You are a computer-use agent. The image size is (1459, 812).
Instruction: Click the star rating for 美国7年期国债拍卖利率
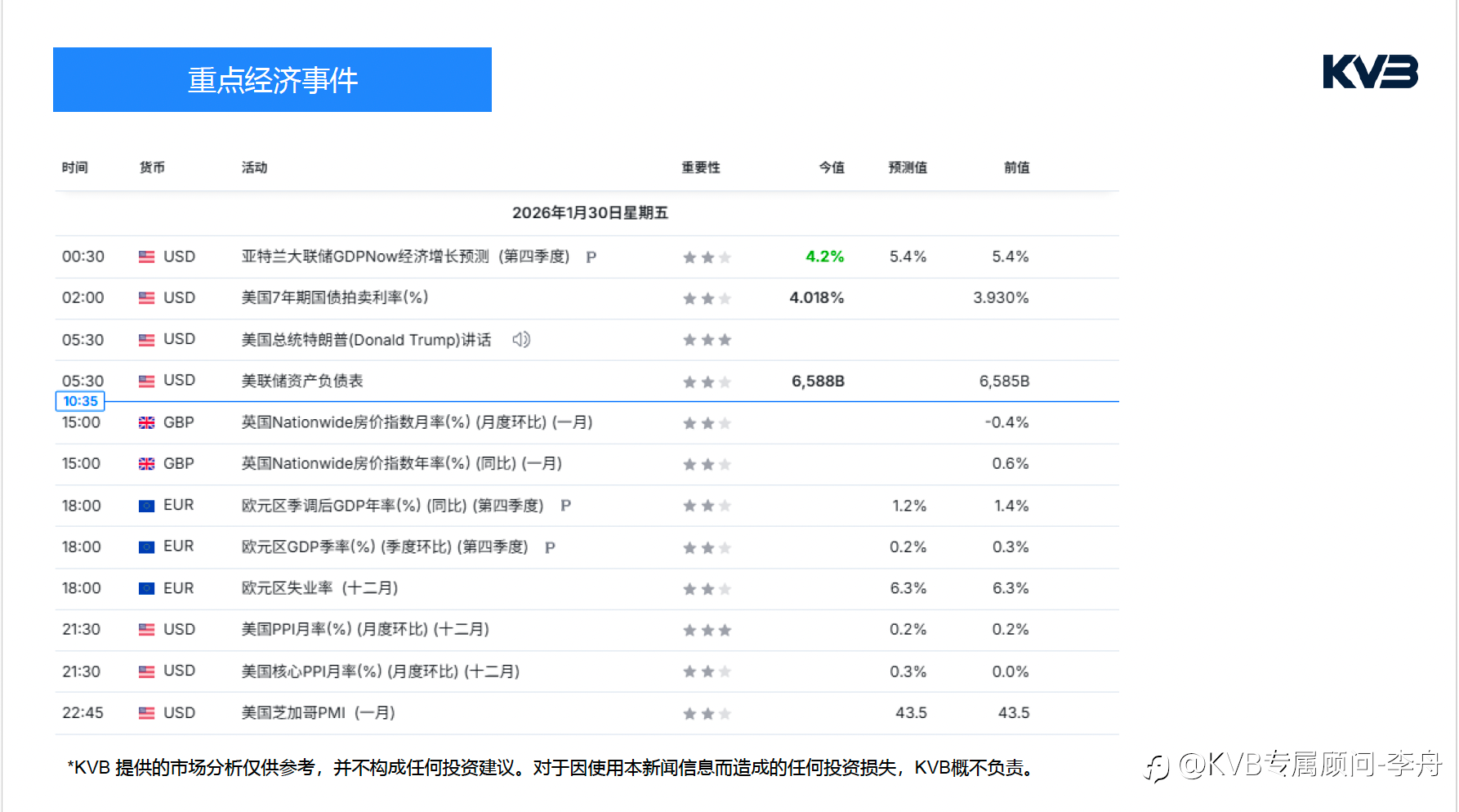707,298
